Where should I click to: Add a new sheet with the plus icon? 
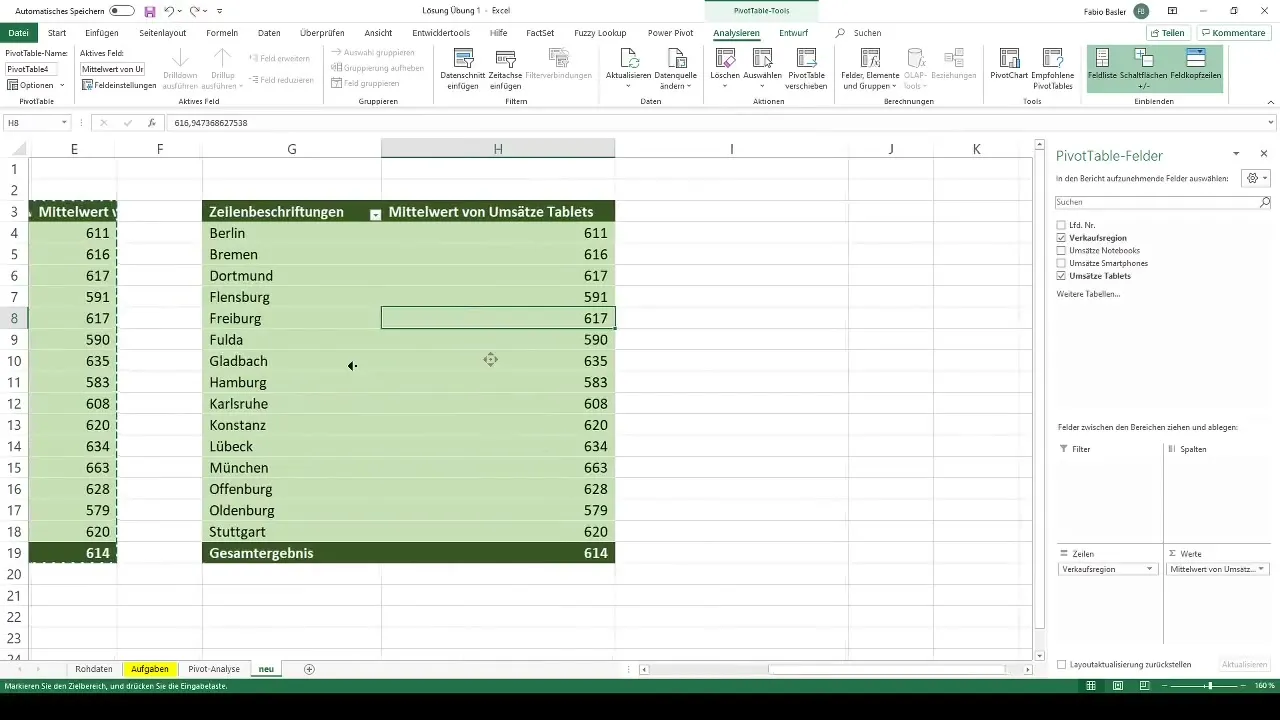(x=309, y=669)
